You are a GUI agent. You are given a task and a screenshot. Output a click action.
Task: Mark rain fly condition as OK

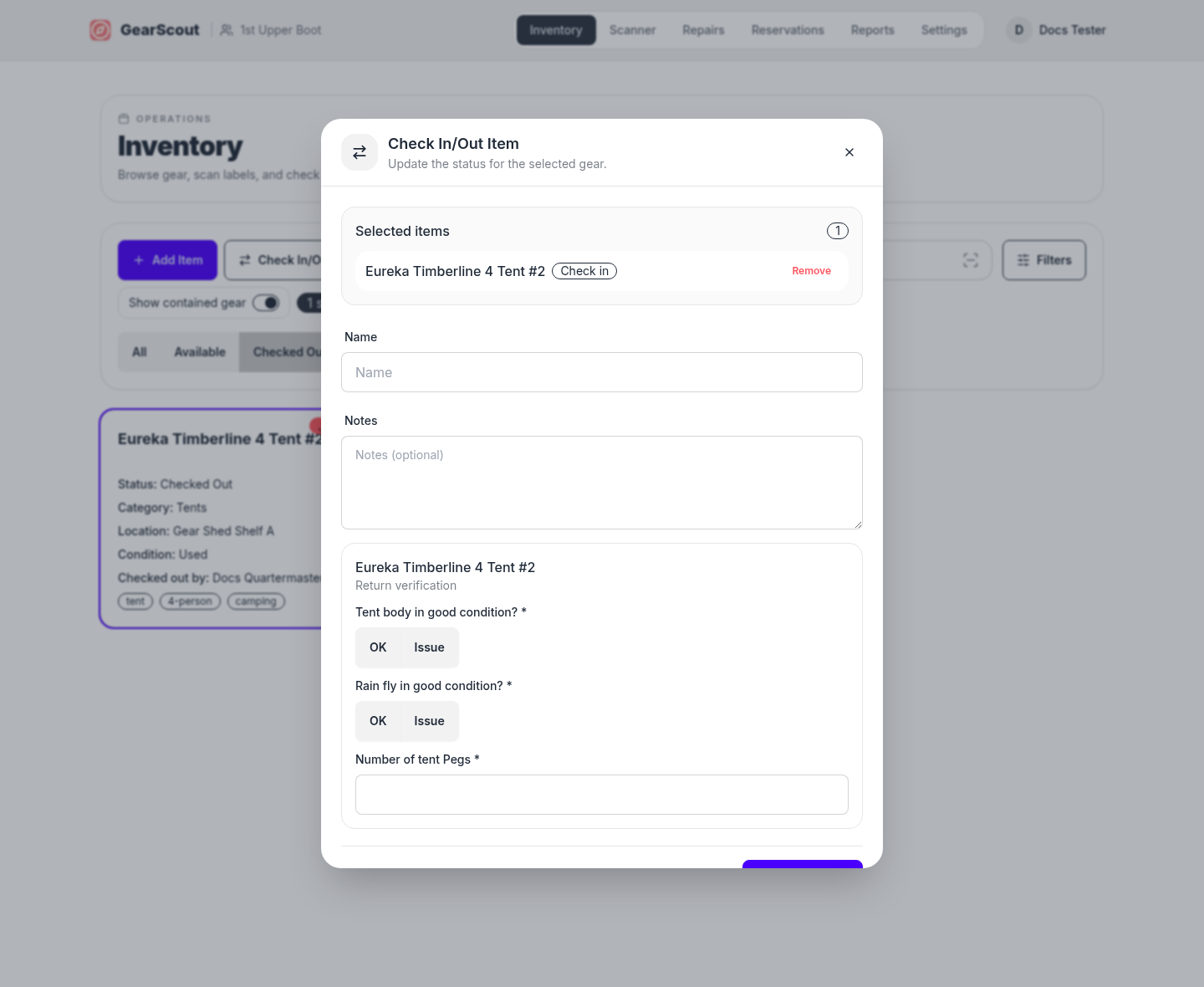377,720
